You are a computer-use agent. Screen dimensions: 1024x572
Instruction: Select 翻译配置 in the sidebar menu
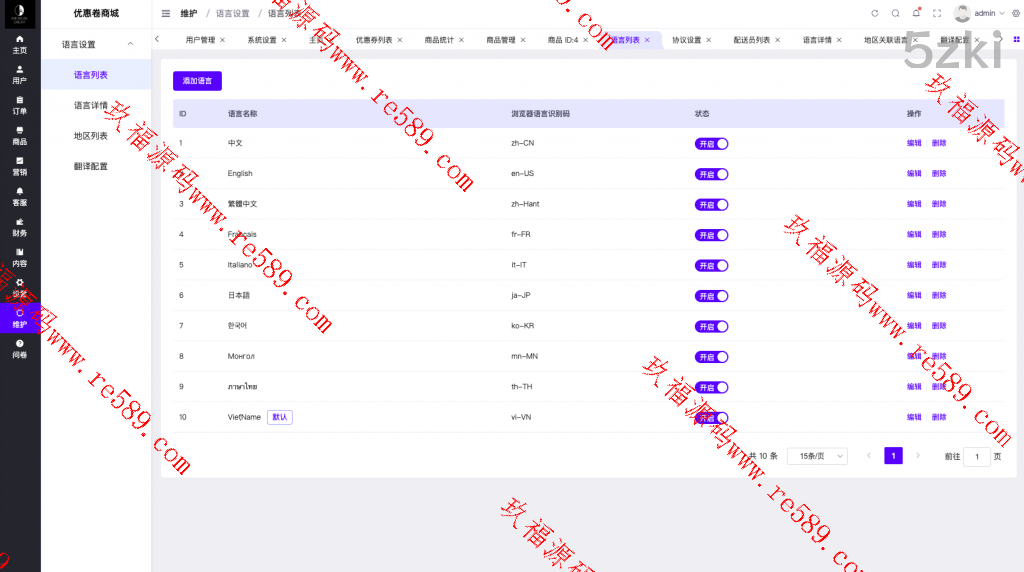[91, 167]
